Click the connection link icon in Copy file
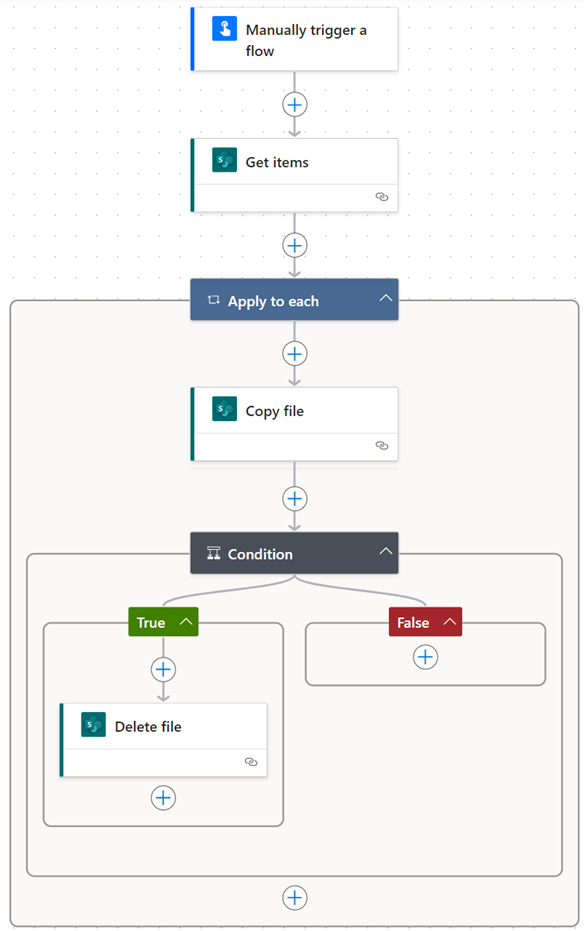Image resolution: width=586 pixels, height=931 pixels. click(382, 446)
